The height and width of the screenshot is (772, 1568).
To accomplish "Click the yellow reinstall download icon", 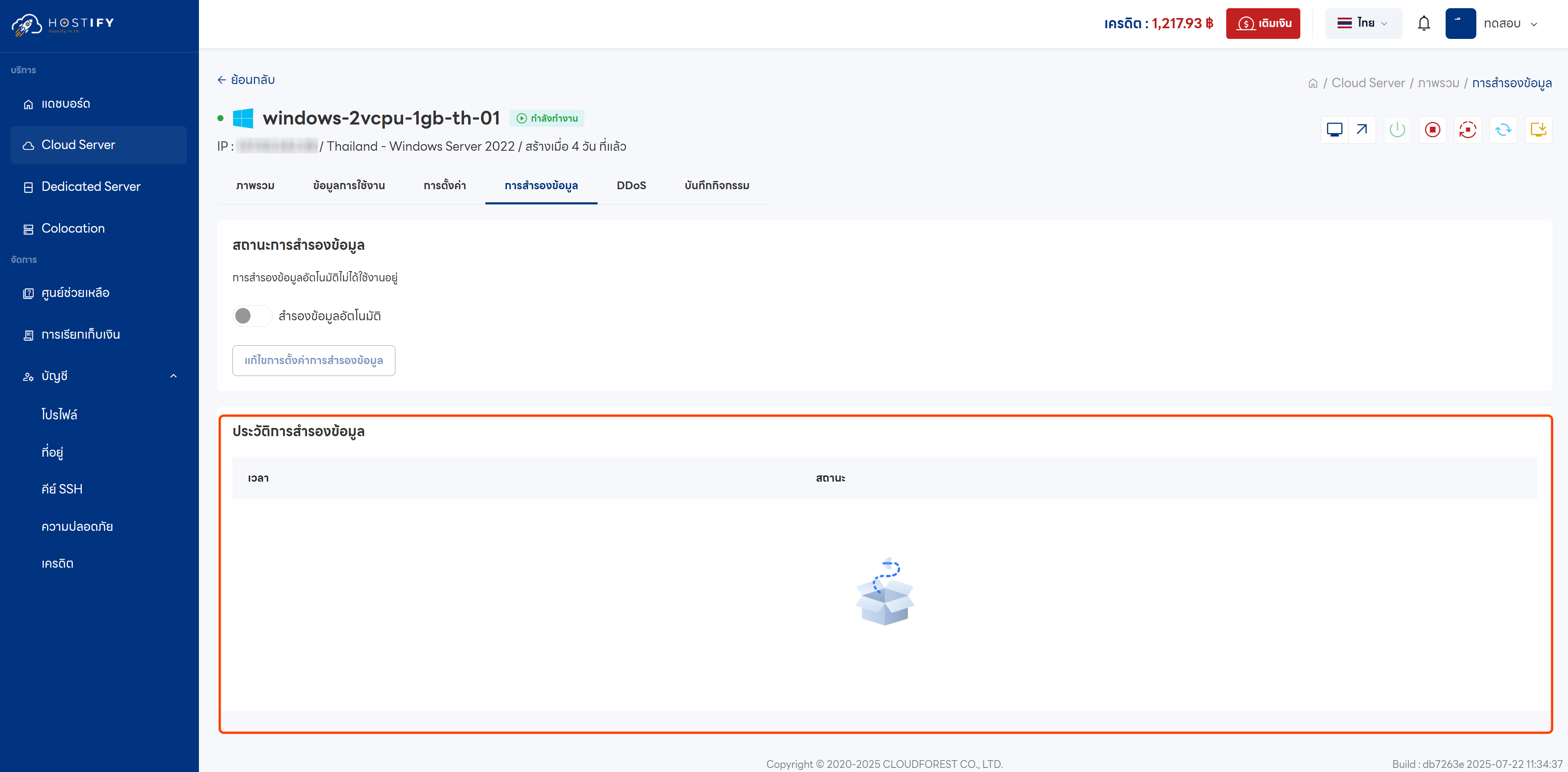I will (1538, 130).
